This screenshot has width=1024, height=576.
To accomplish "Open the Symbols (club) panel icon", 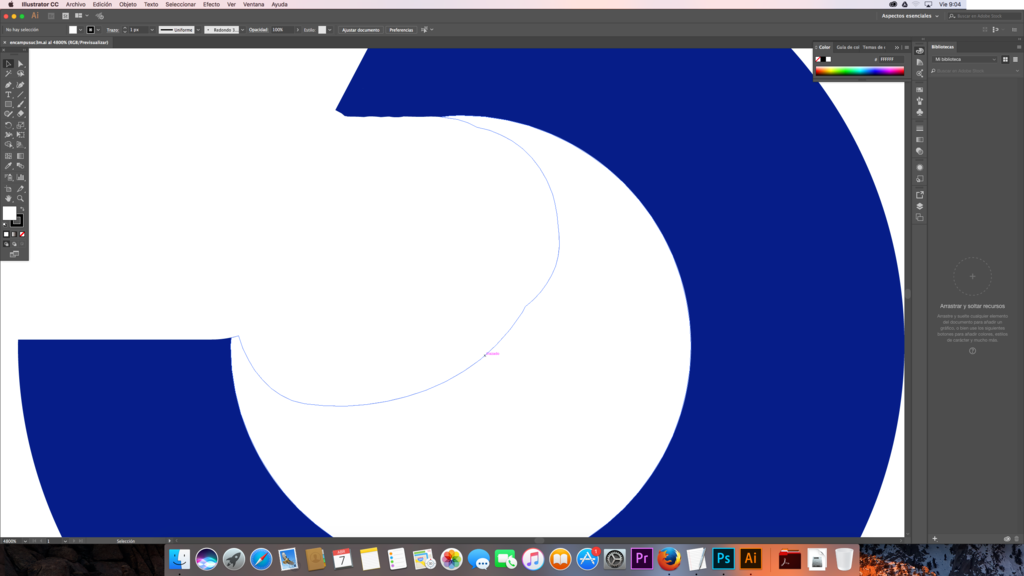I will click(x=920, y=112).
